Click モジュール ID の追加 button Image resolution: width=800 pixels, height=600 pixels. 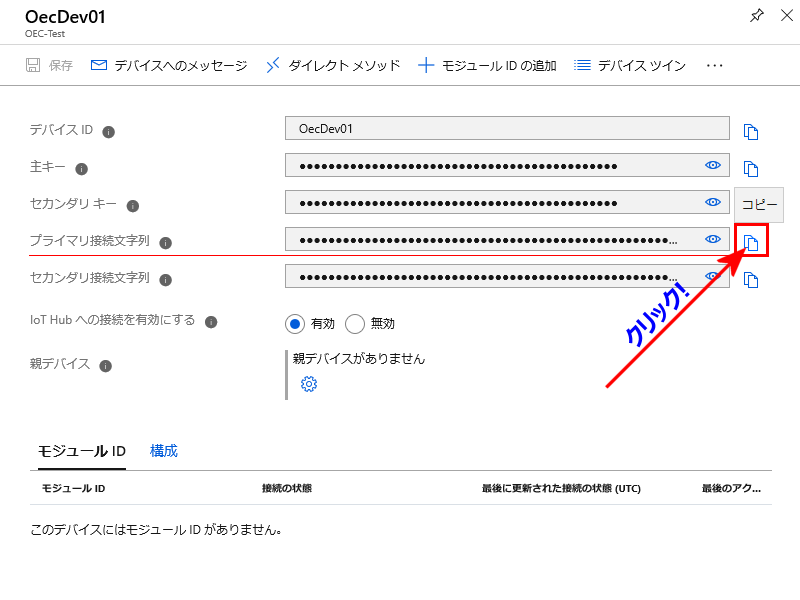point(487,65)
